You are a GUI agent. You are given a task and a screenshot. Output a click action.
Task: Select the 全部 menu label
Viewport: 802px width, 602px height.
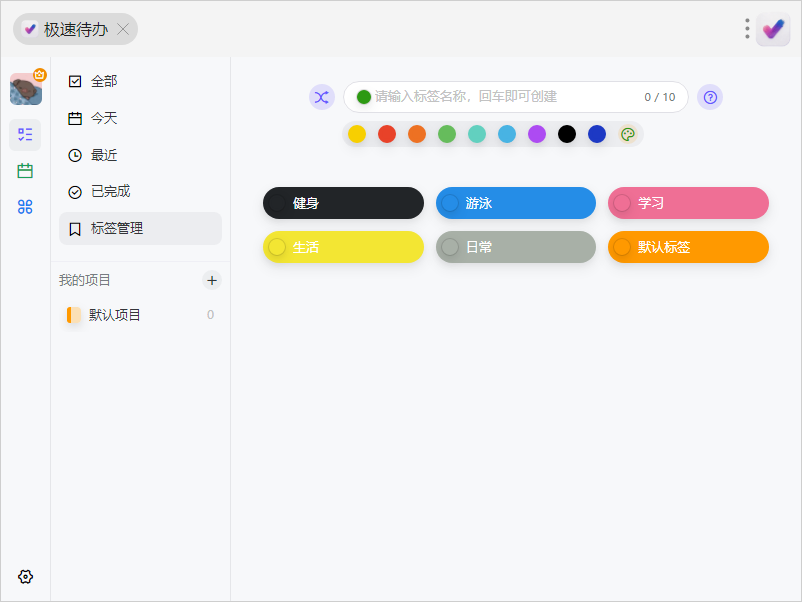104,81
